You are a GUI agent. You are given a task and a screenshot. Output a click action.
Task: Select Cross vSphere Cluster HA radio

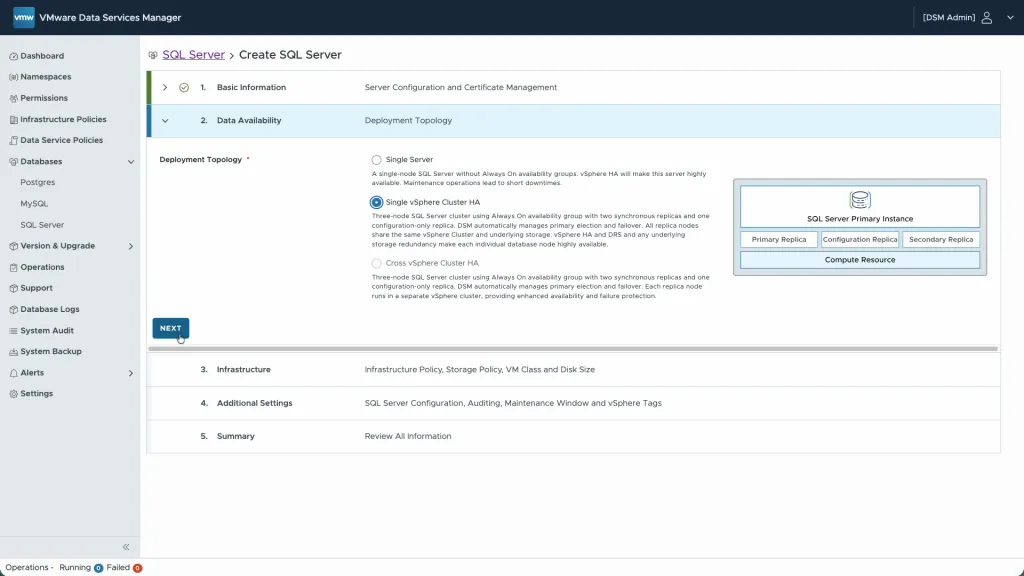click(376, 263)
